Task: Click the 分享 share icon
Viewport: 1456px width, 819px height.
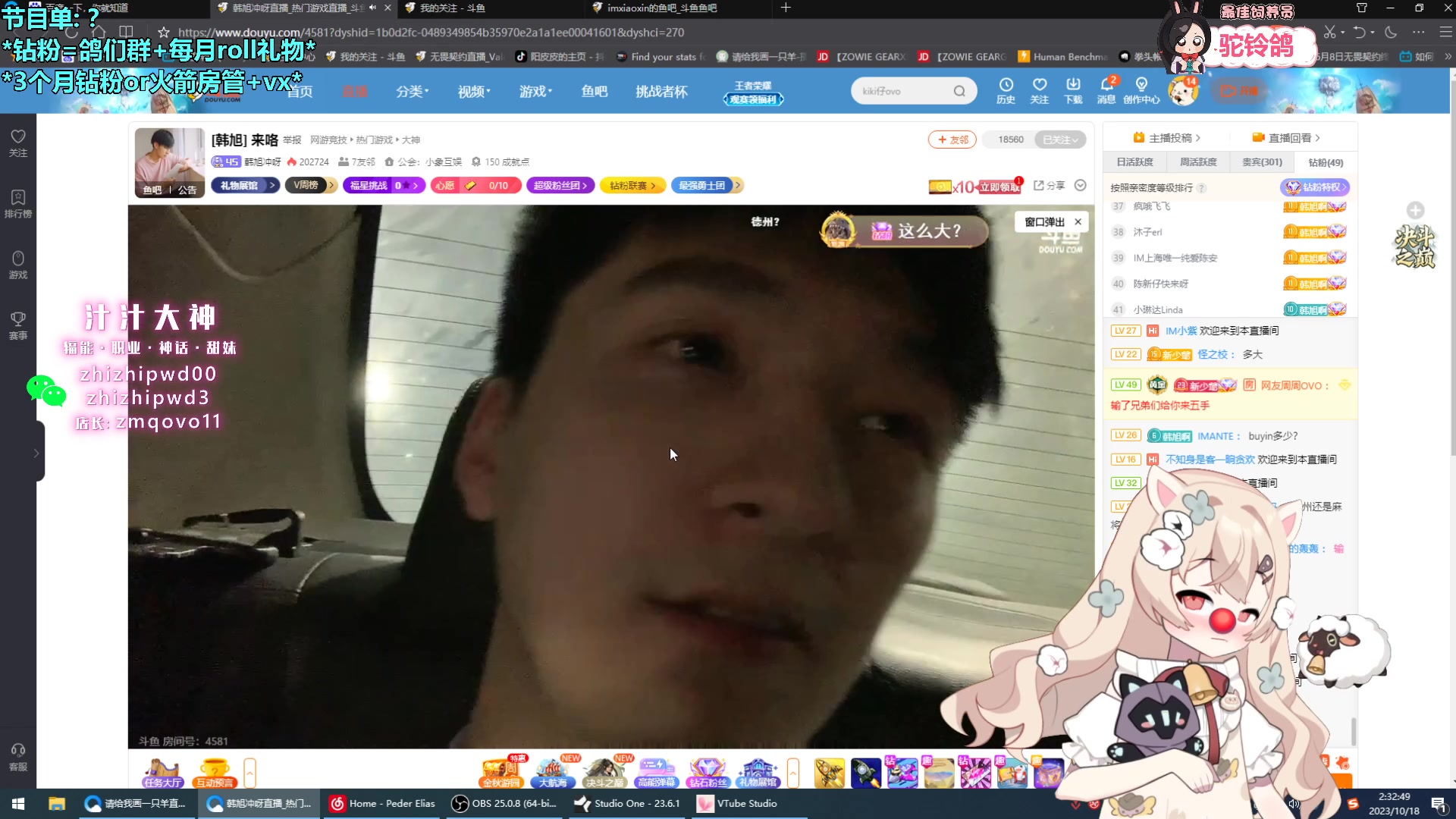Action: [1049, 185]
